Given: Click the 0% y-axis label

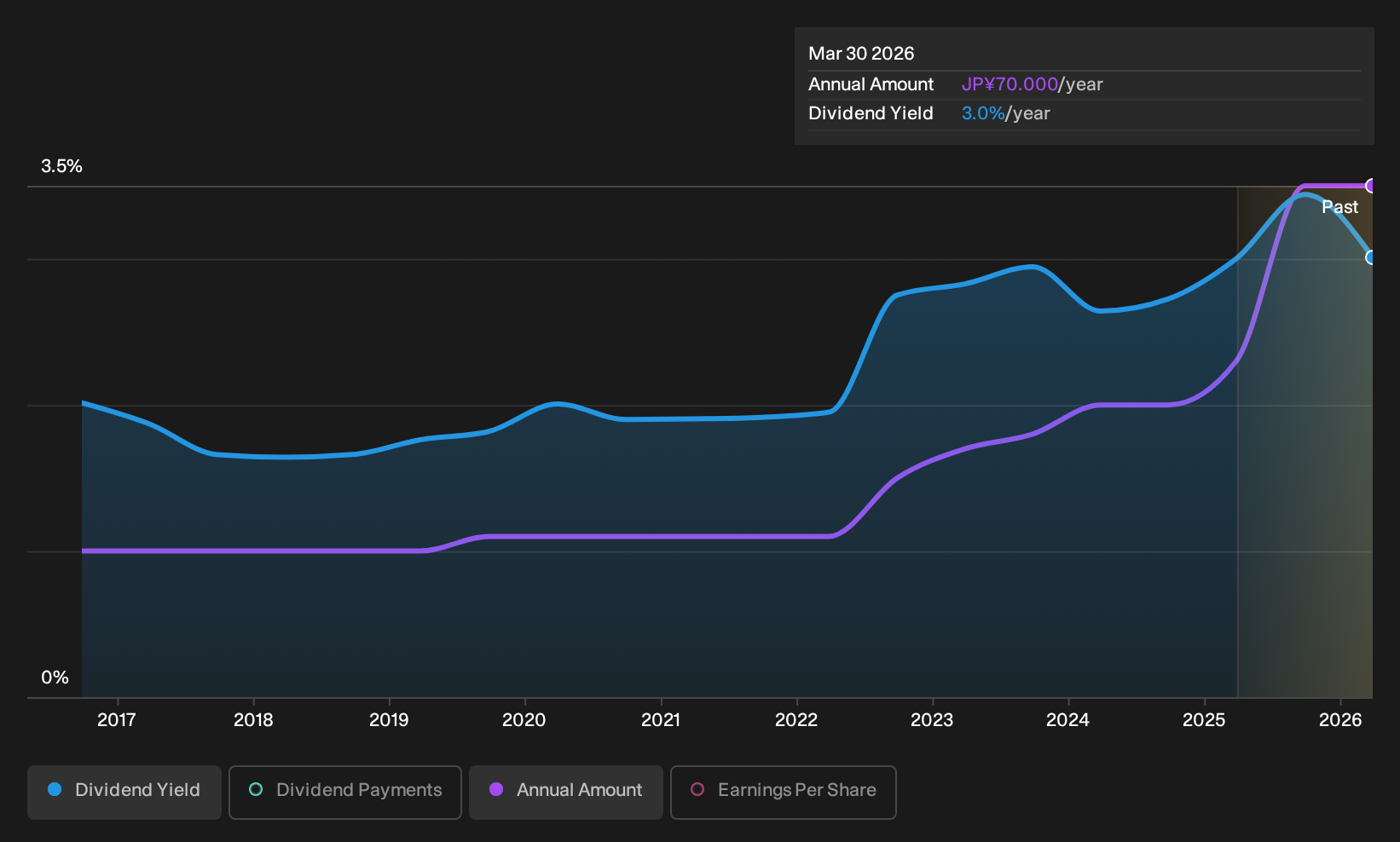Looking at the screenshot, I should (x=55, y=678).
